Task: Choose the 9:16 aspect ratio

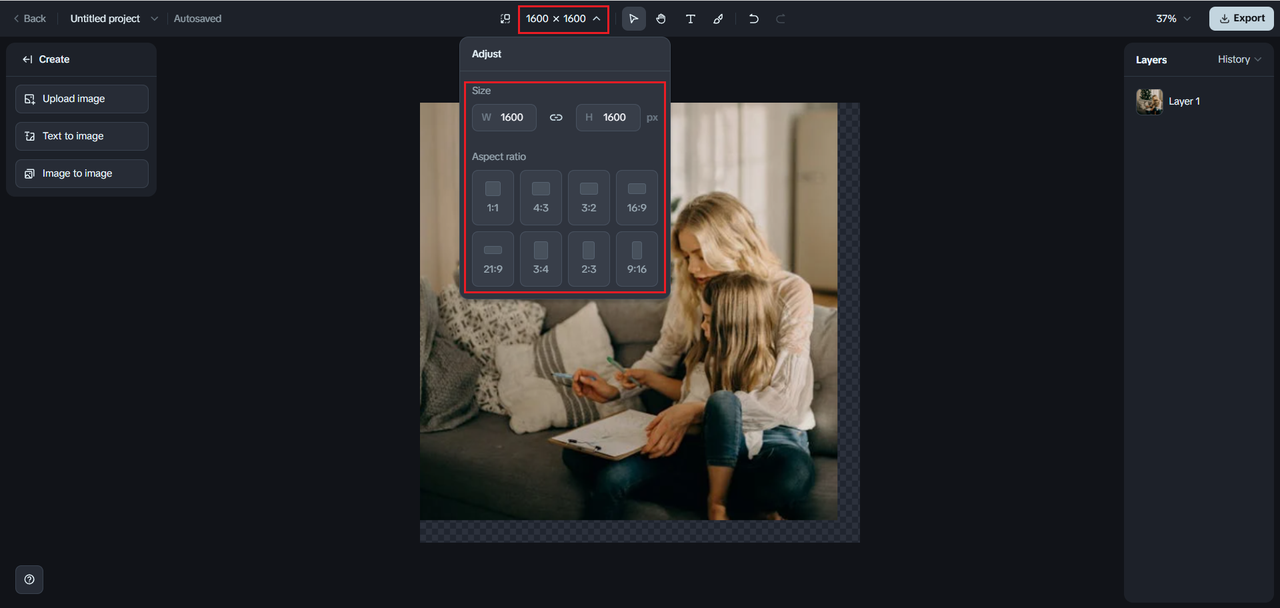Action: pos(637,259)
